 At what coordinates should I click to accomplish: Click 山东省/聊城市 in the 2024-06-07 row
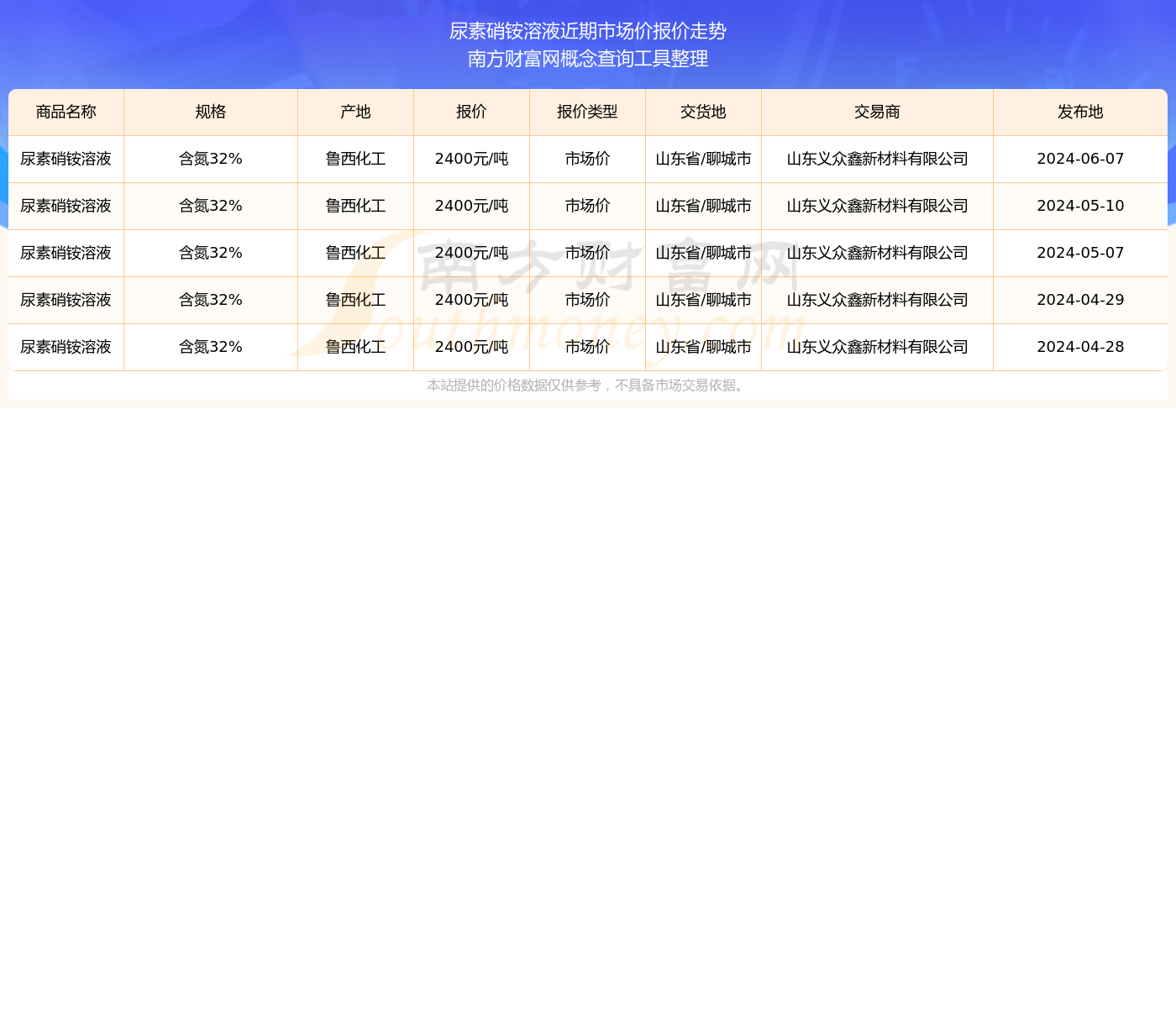703,159
